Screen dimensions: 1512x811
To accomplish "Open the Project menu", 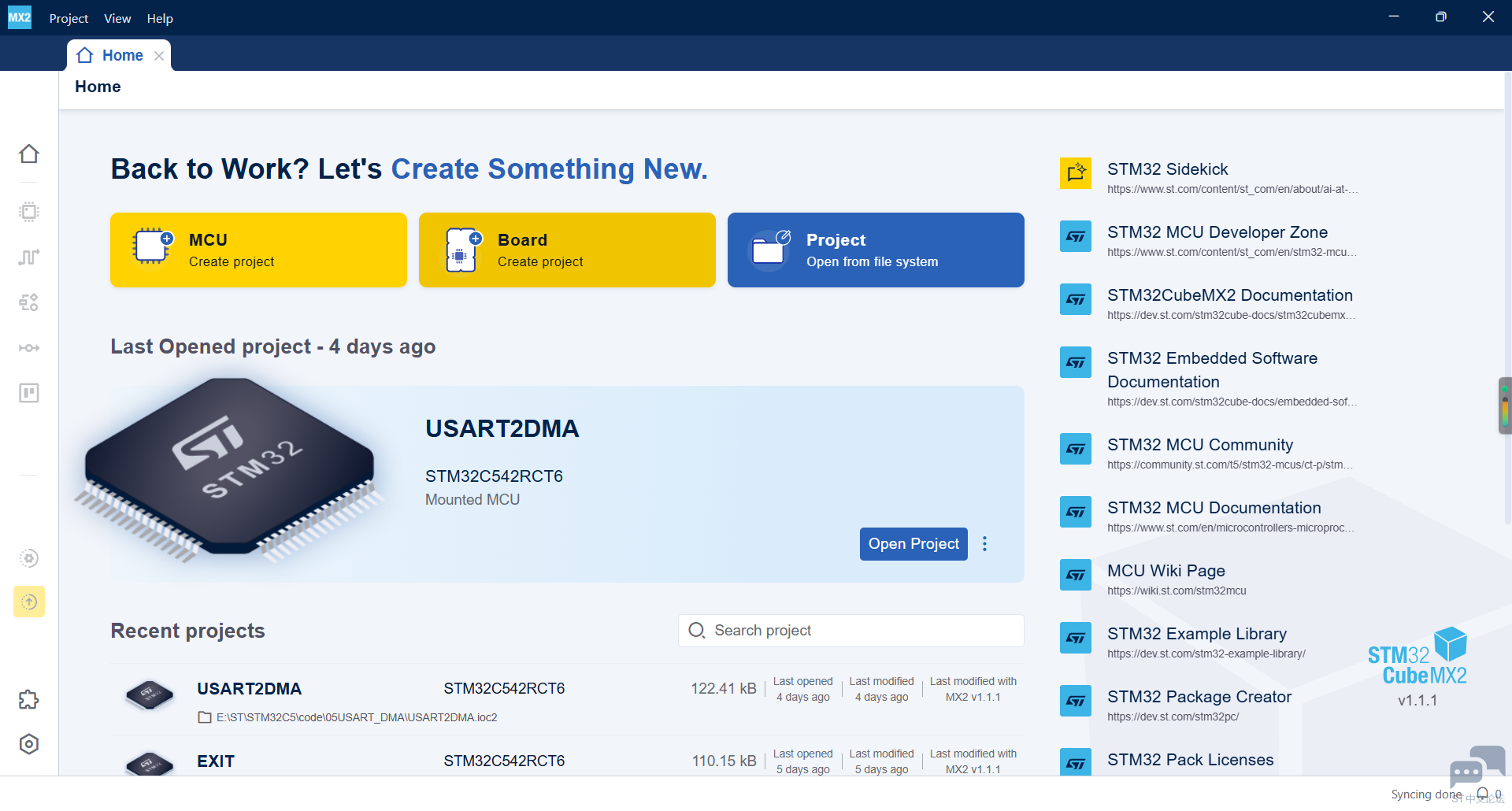I will coord(69,18).
